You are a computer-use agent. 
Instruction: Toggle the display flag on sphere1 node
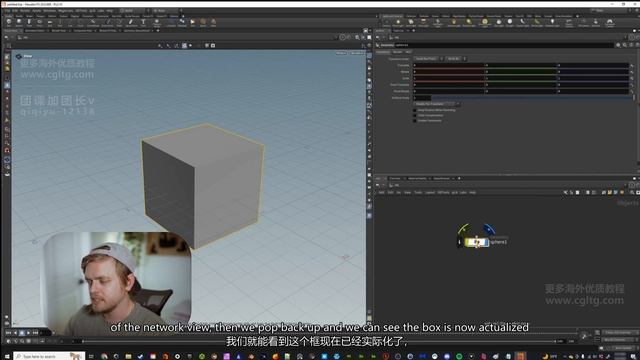(487, 243)
